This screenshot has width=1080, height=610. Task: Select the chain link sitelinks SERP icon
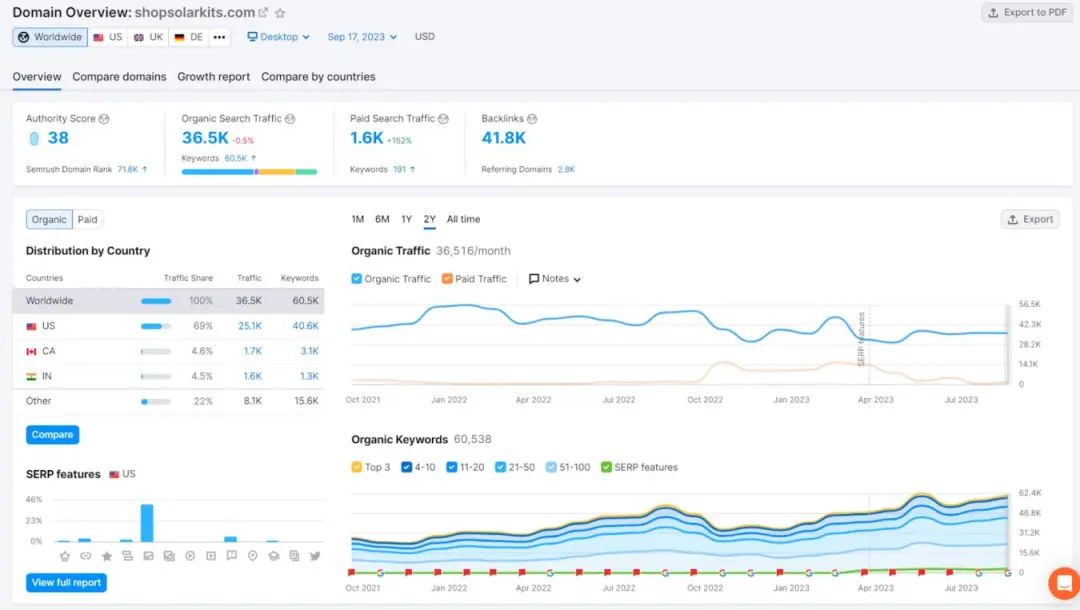pos(85,556)
